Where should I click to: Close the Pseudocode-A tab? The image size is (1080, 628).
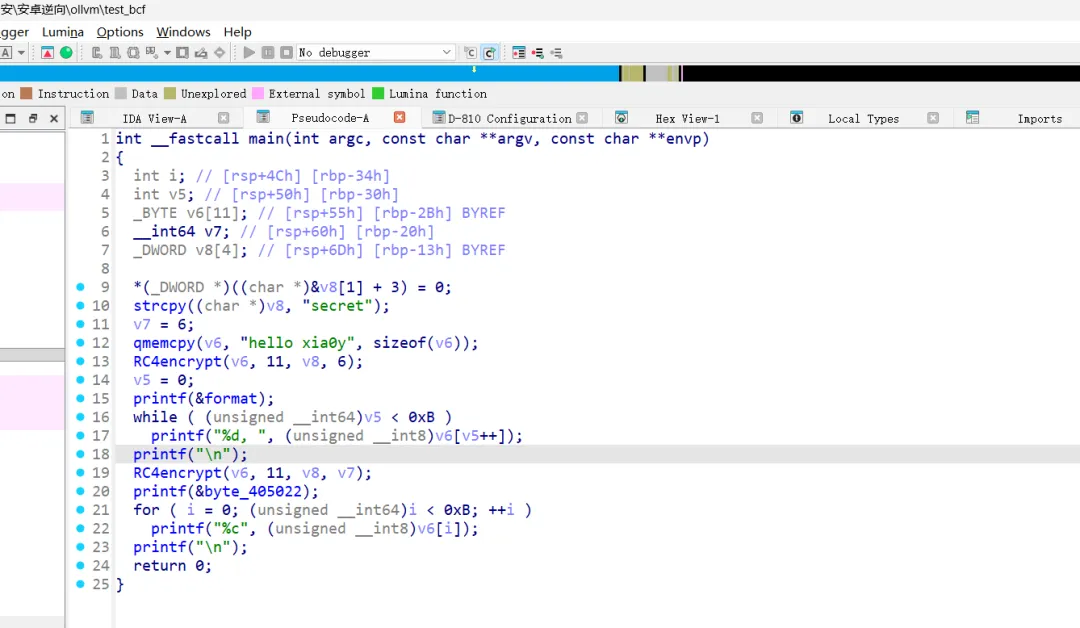[399, 118]
